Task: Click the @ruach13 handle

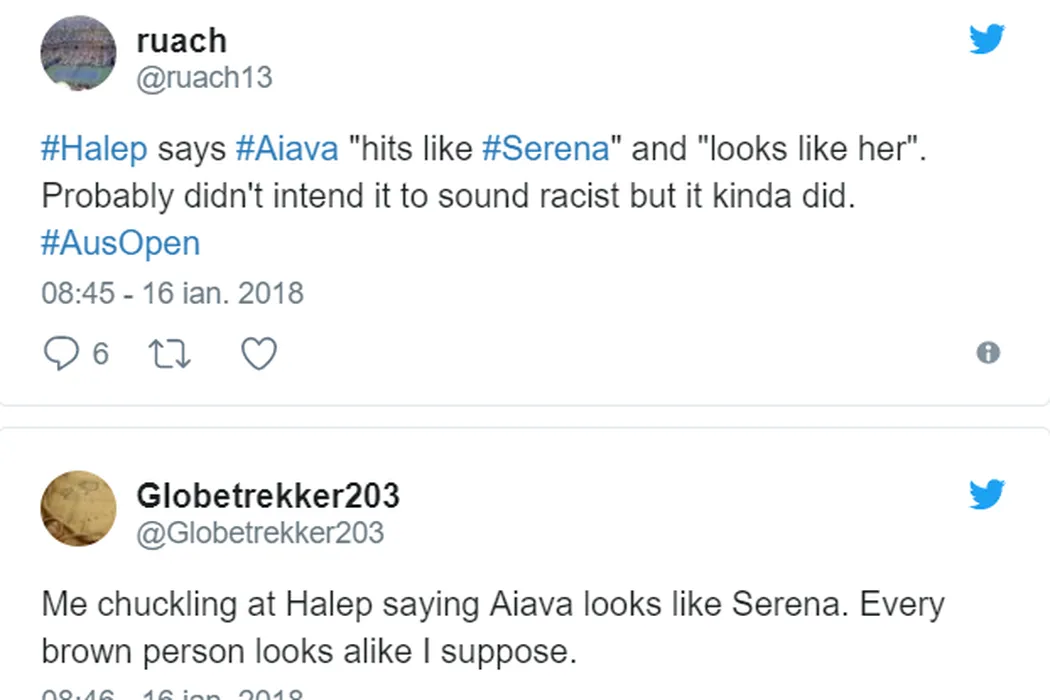Action: [204, 77]
